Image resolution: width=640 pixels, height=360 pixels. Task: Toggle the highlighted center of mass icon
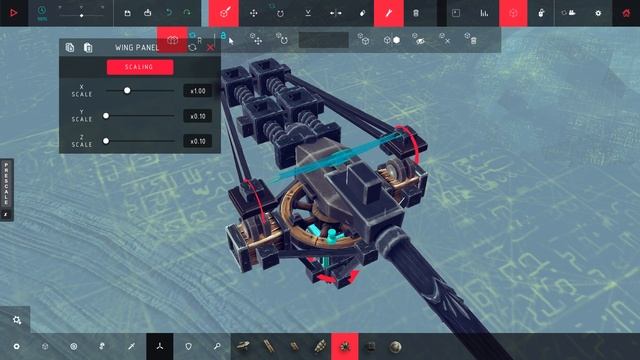coord(513,13)
